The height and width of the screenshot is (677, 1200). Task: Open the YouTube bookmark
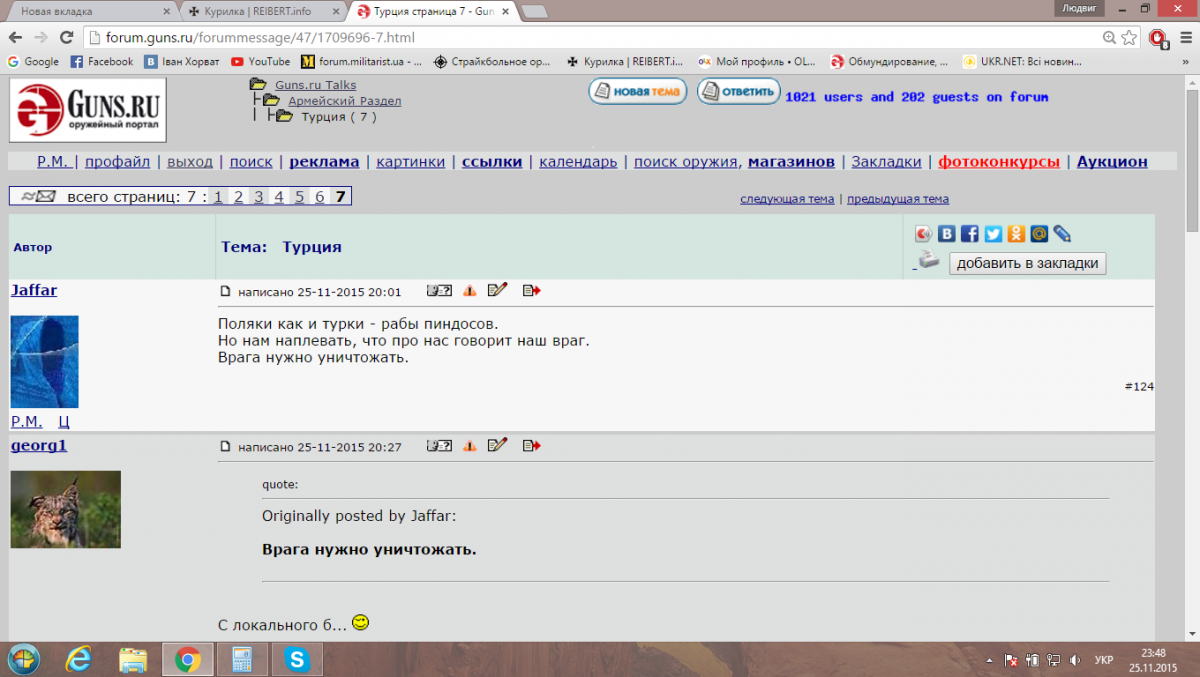[x=261, y=61]
